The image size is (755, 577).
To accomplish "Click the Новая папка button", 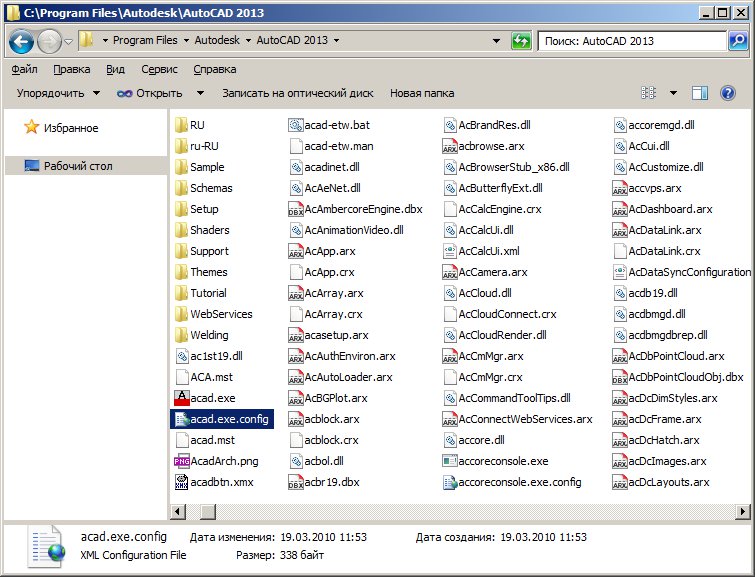I will point(422,93).
